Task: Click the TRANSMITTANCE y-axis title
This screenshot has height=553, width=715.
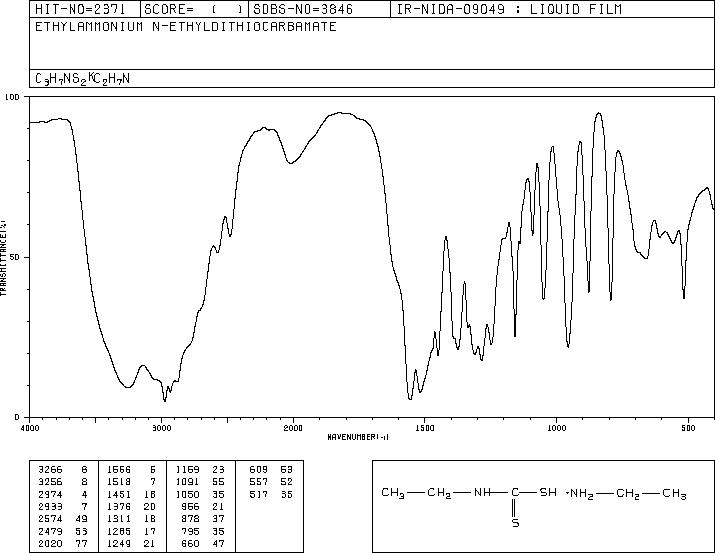Action: (x=3, y=258)
